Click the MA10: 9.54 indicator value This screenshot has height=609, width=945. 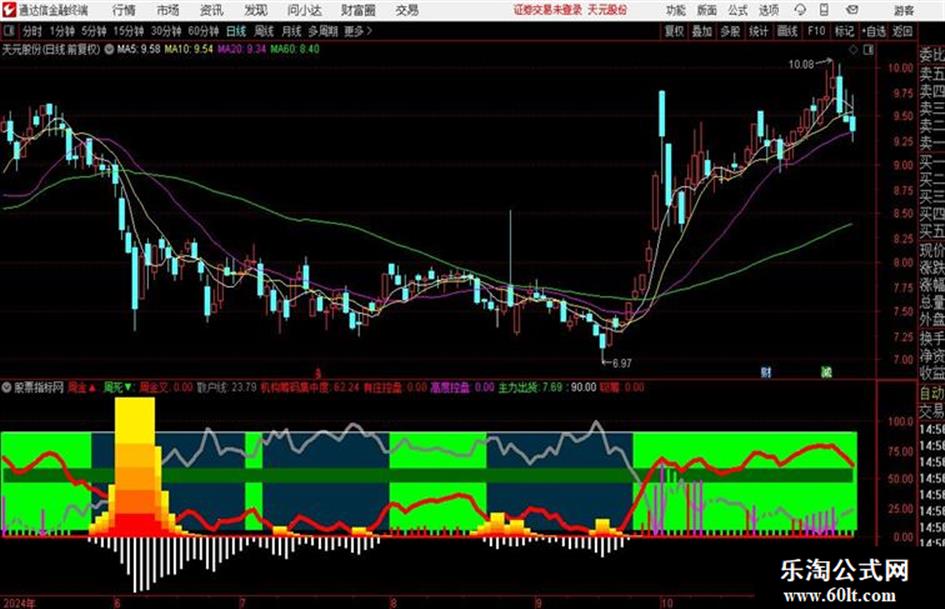(189, 49)
